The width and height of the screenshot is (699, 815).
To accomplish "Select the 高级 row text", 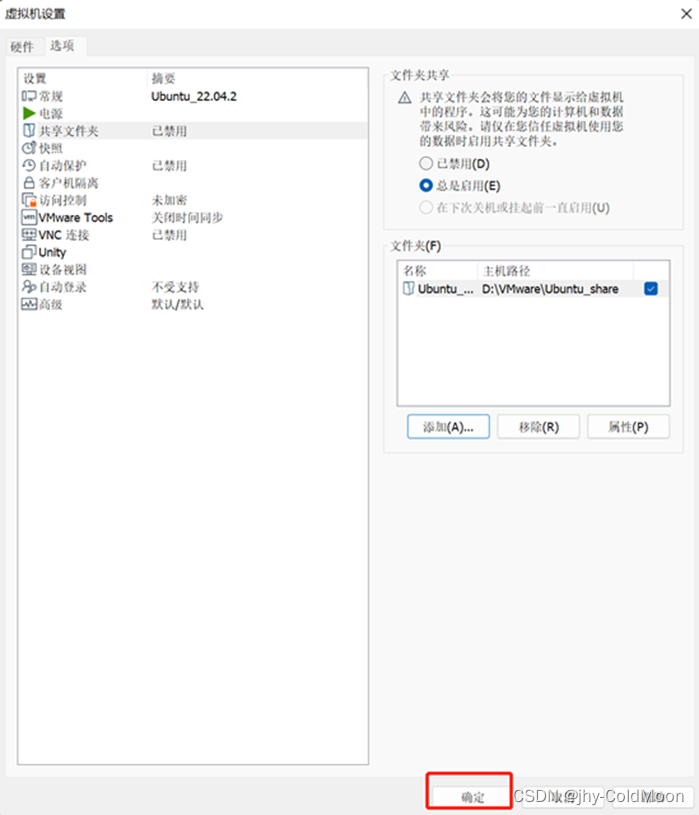I will tap(51, 305).
